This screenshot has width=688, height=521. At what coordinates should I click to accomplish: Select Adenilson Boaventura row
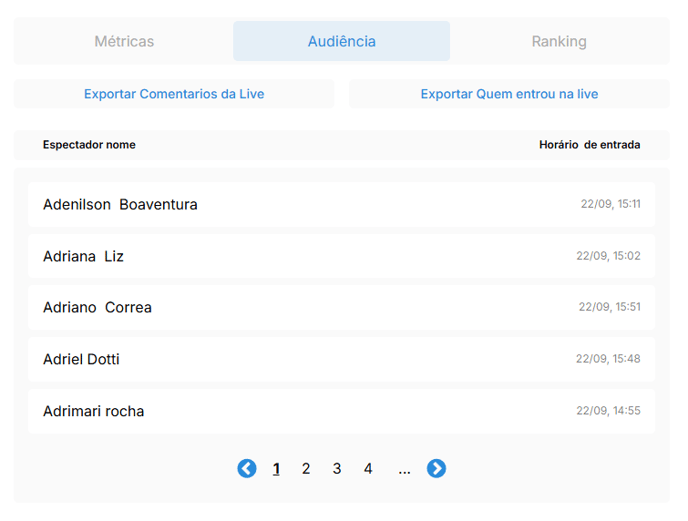[341, 205]
